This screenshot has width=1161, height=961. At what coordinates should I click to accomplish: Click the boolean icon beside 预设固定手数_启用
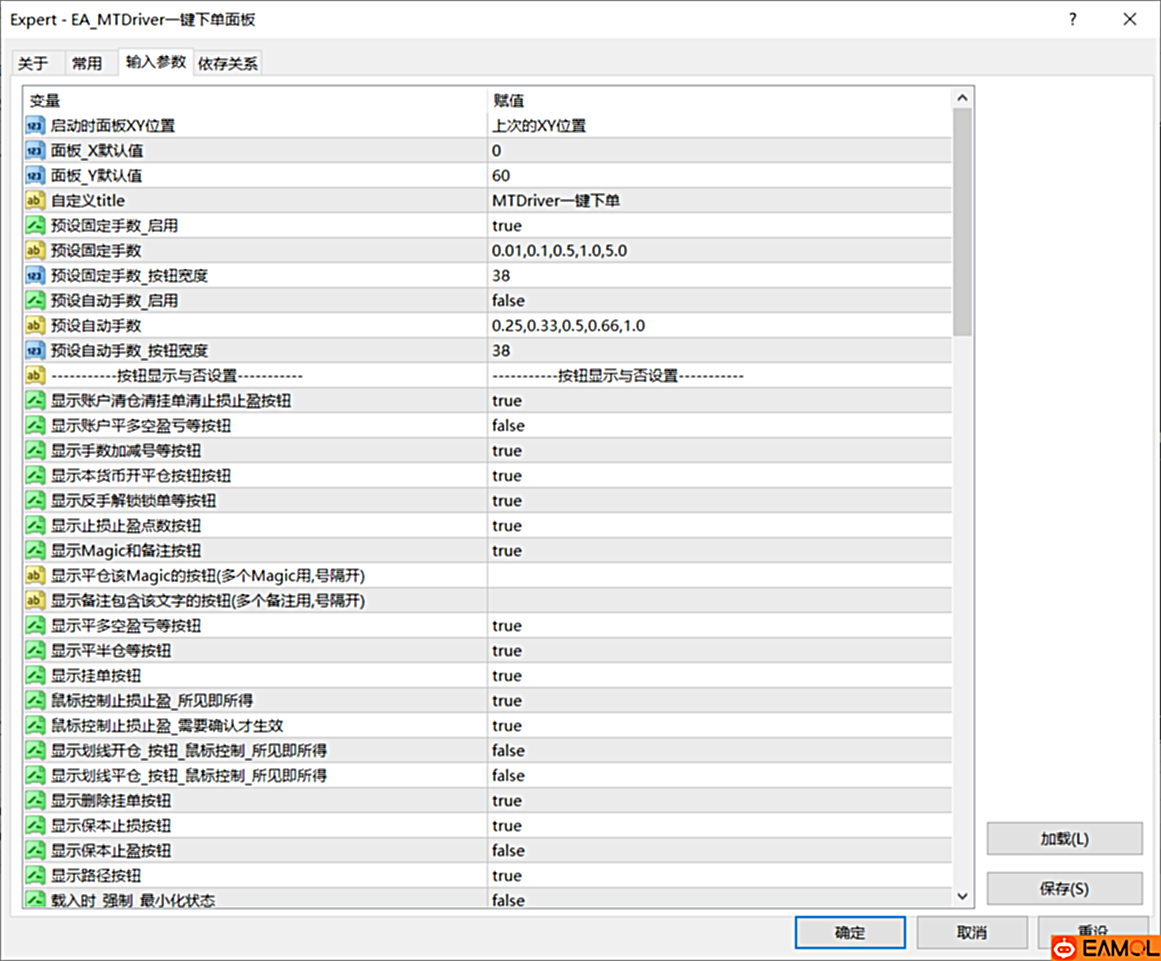pos(35,226)
